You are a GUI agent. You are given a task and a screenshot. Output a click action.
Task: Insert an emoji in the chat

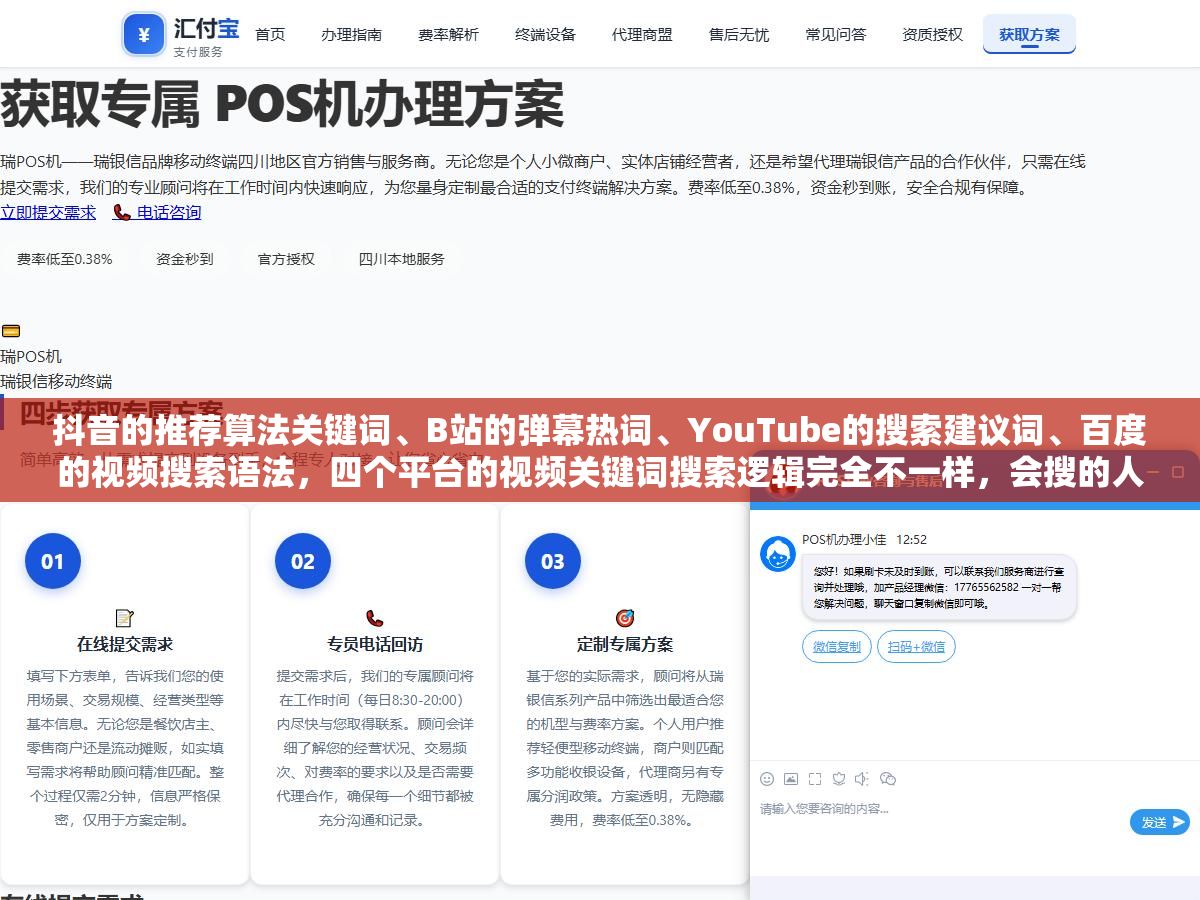tap(767, 778)
